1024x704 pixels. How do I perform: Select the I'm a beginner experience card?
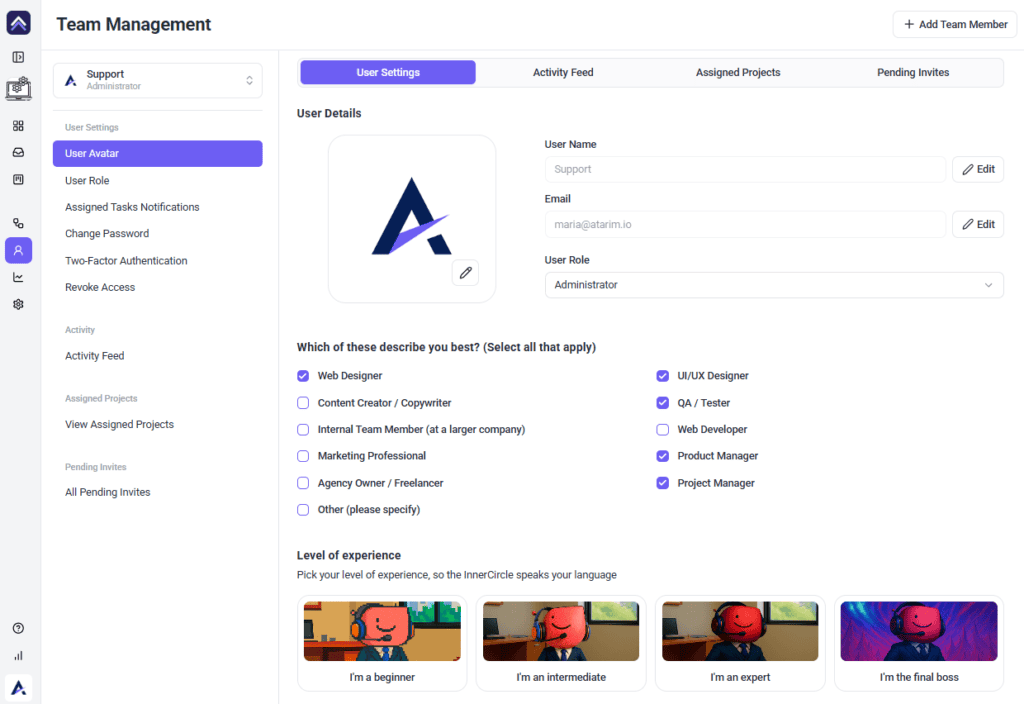(x=382, y=643)
